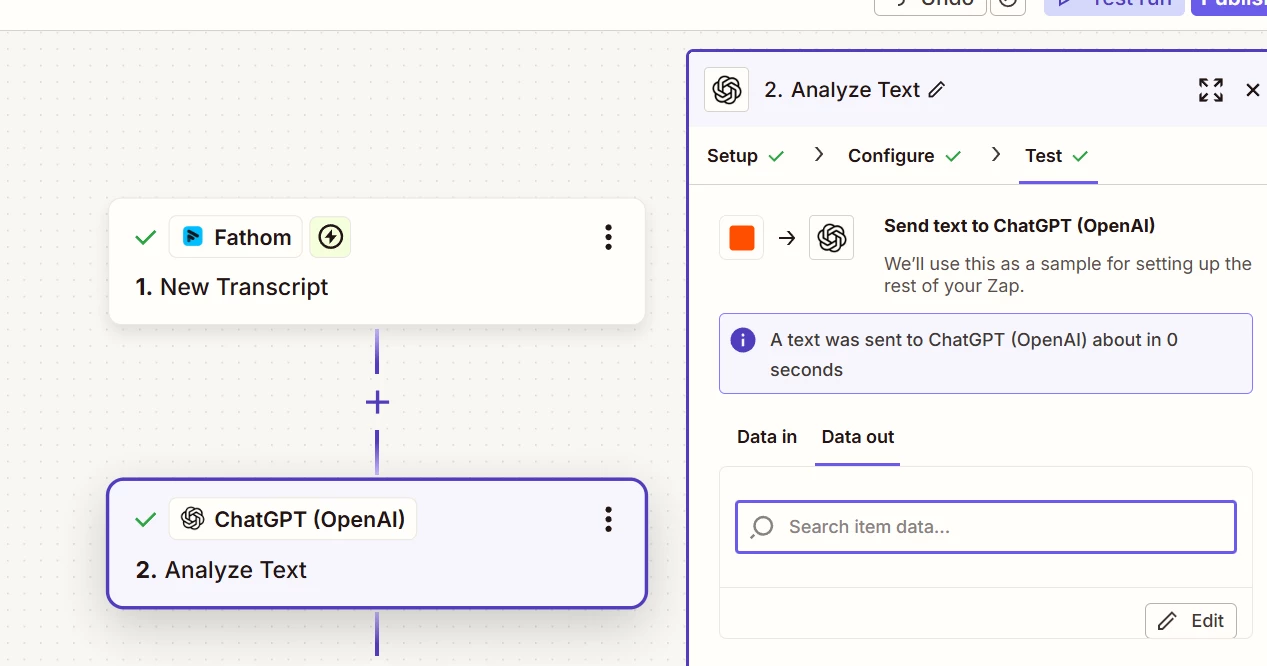Click the magnifier icon in the search field

pos(762,527)
